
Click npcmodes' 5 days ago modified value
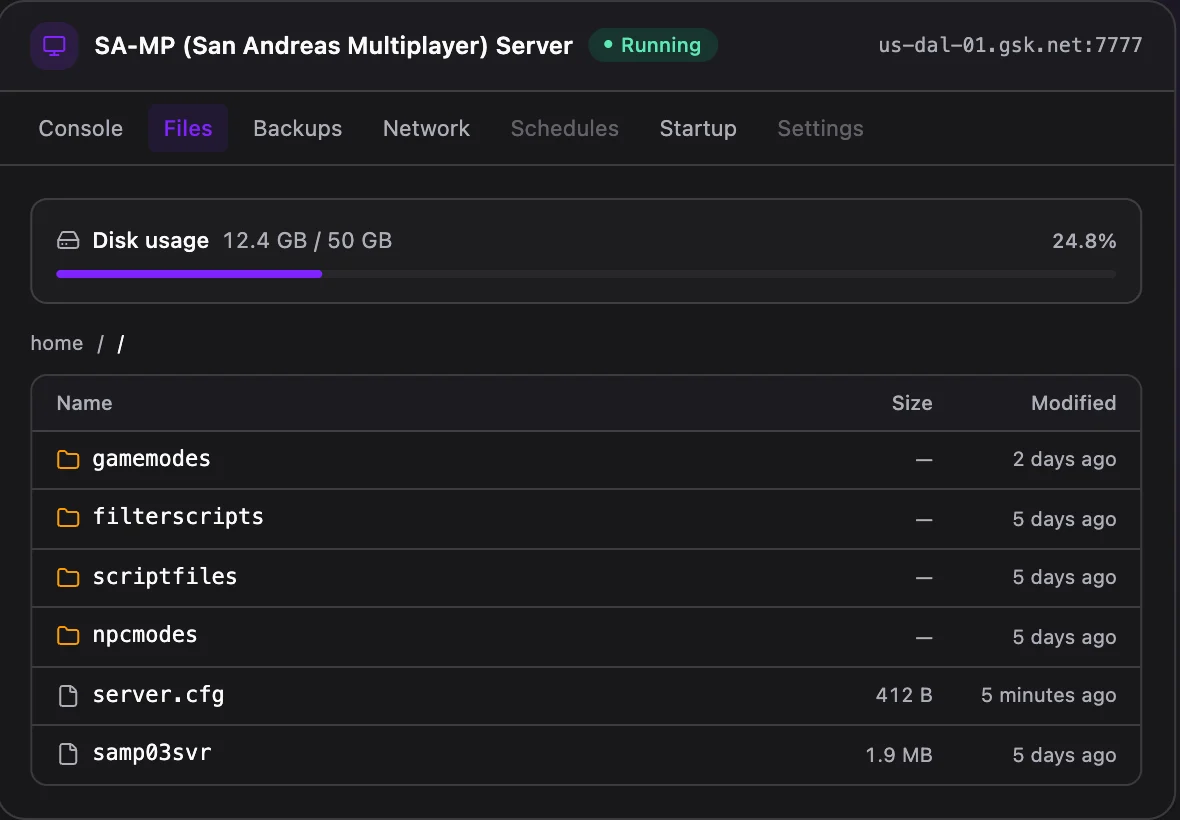1064,637
